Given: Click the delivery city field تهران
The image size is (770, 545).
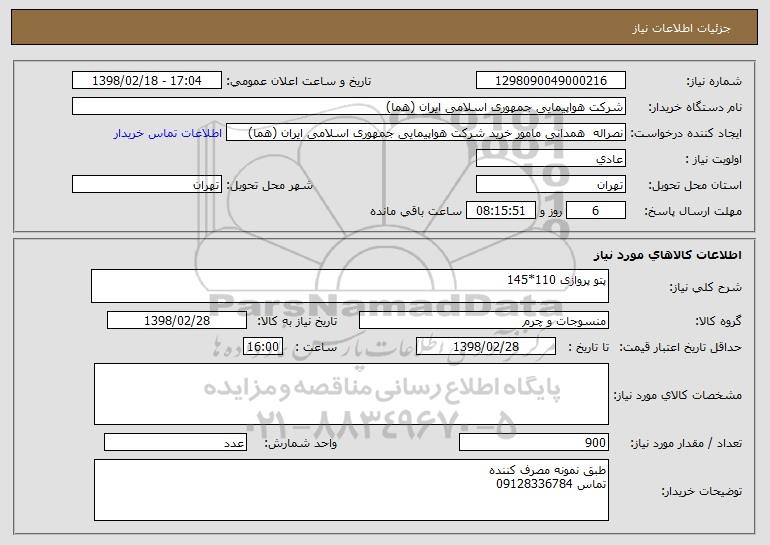Looking at the screenshot, I should [147, 185].
